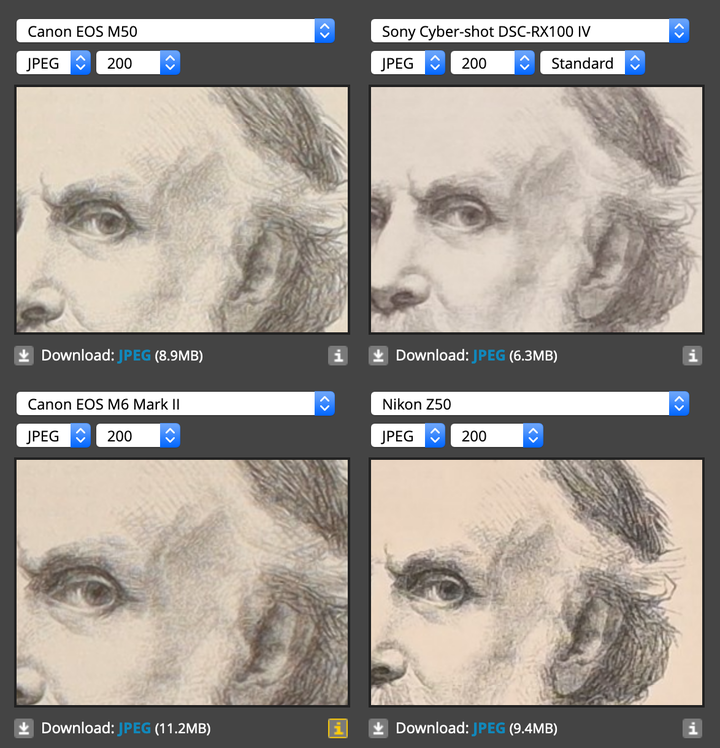Click the download icon under Nikon Z50 image

point(378,728)
